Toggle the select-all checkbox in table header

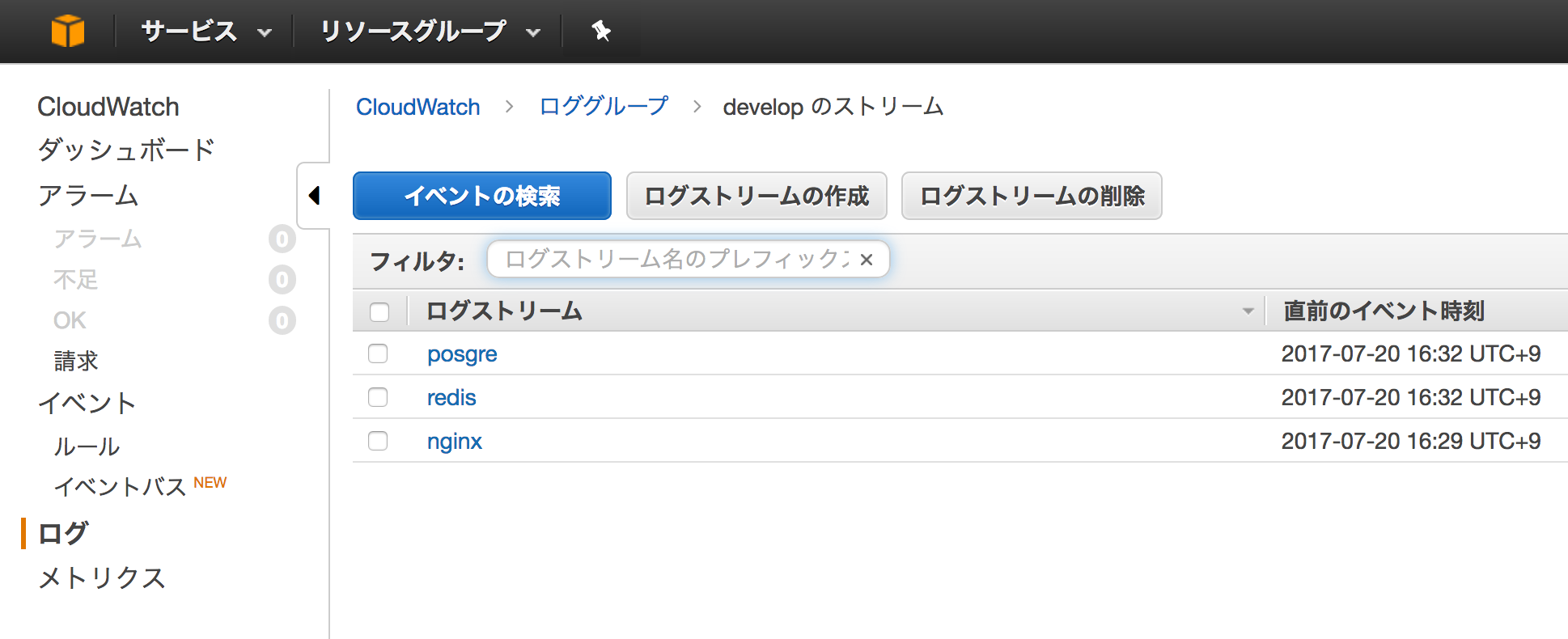[379, 311]
